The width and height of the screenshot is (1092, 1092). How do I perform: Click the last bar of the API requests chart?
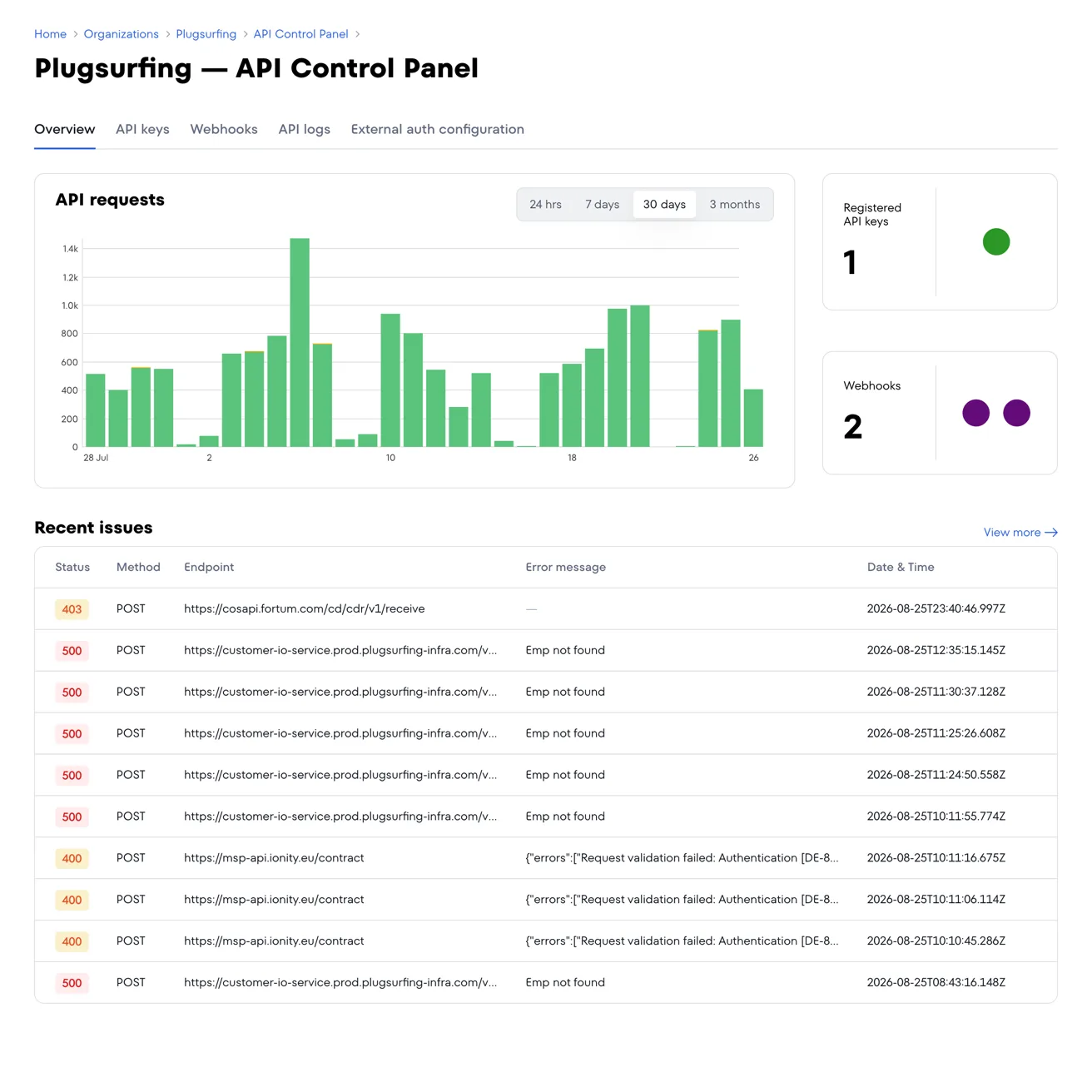pyautogui.click(x=753, y=418)
